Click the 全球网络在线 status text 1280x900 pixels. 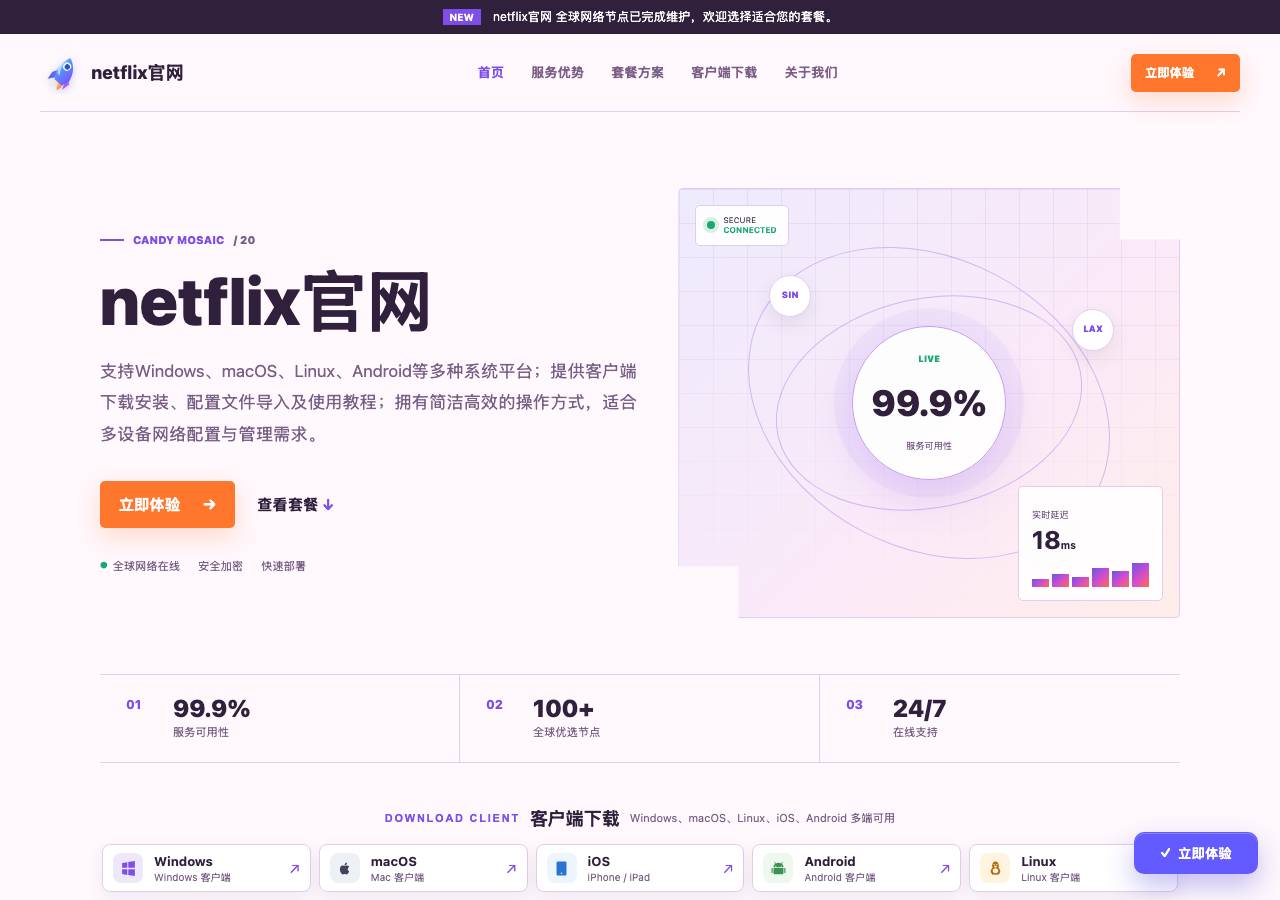pos(146,566)
